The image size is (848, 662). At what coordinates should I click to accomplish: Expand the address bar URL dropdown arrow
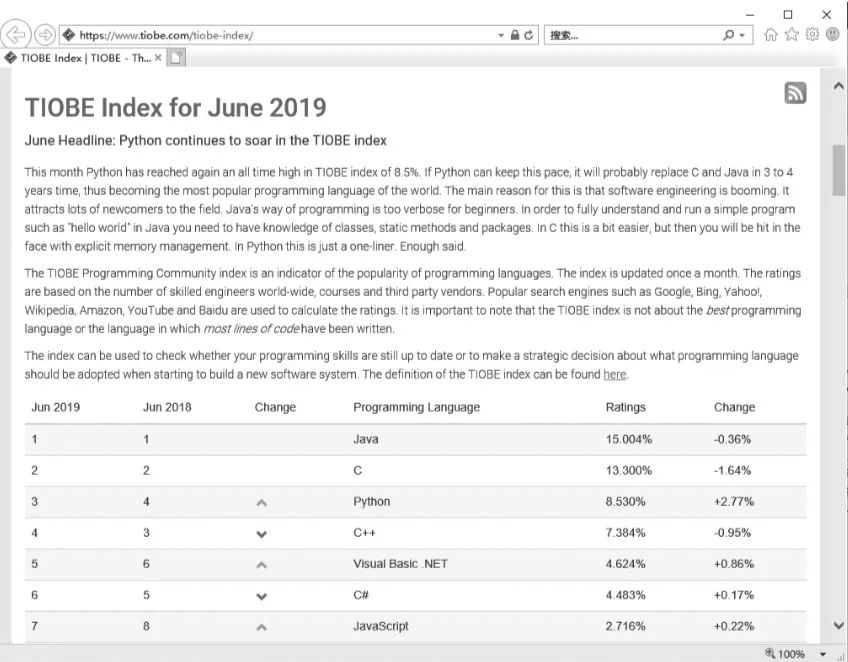tap(502, 35)
